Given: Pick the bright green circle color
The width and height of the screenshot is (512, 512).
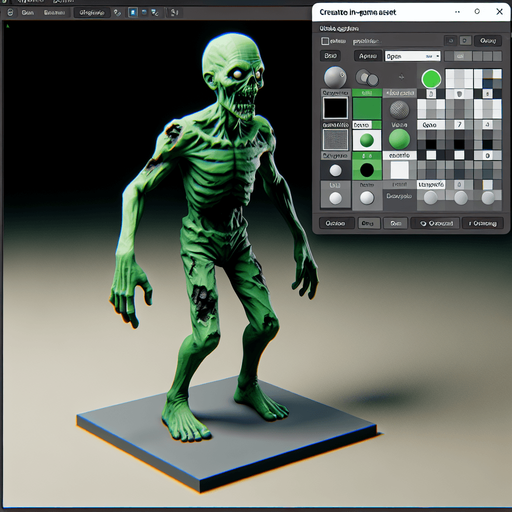Looking at the screenshot, I should (431, 79).
